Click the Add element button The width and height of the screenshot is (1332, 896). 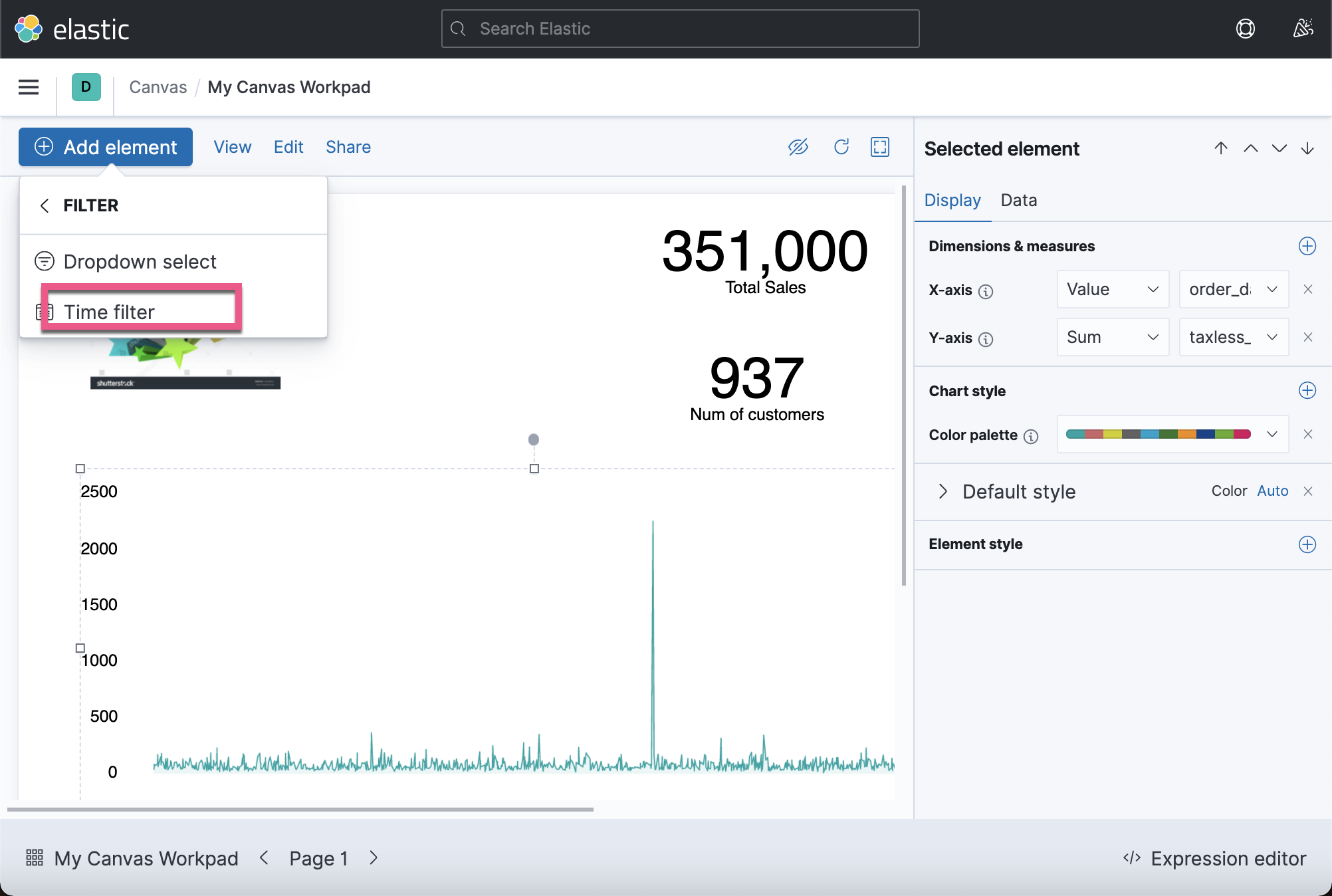point(104,147)
